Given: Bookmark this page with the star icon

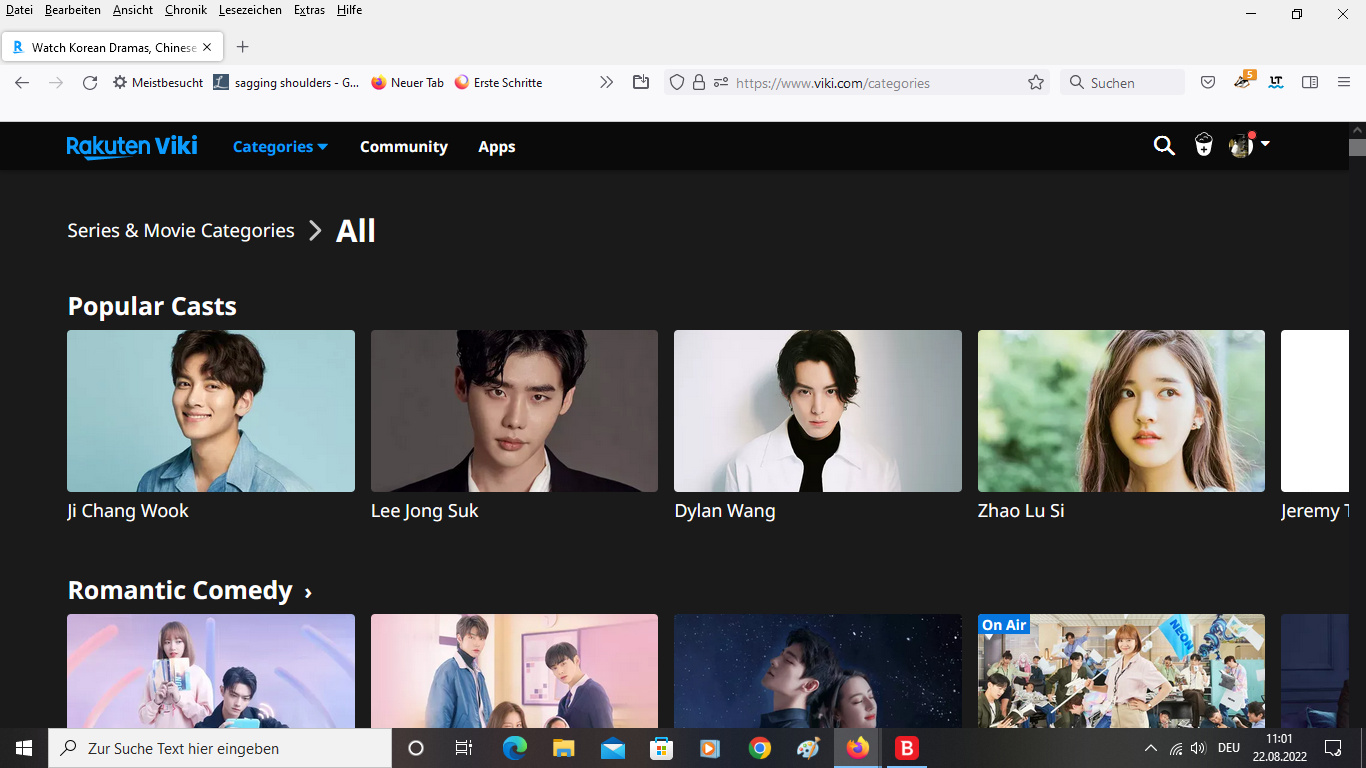Looking at the screenshot, I should coord(1036,83).
